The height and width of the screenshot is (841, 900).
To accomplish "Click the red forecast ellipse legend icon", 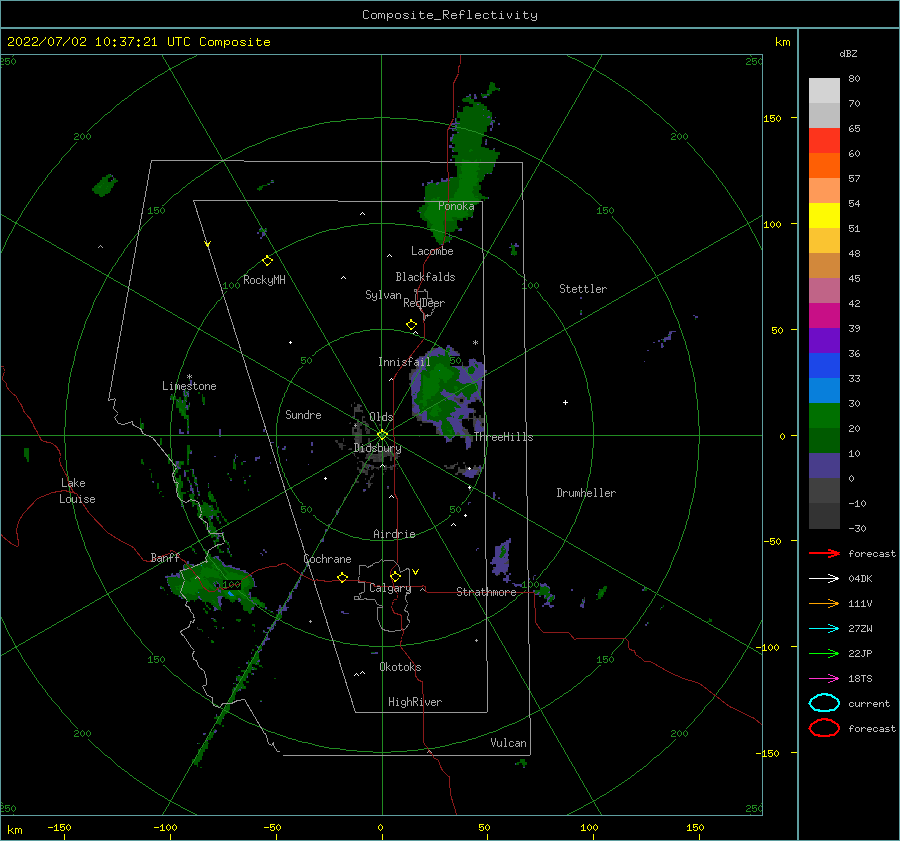I will [x=824, y=728].
